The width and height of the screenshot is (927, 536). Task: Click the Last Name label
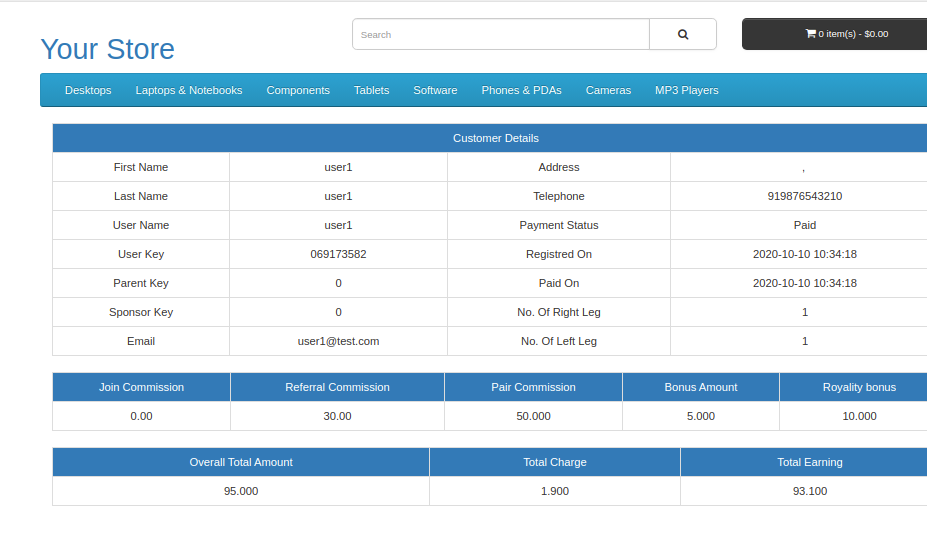[x=141, y=196]
